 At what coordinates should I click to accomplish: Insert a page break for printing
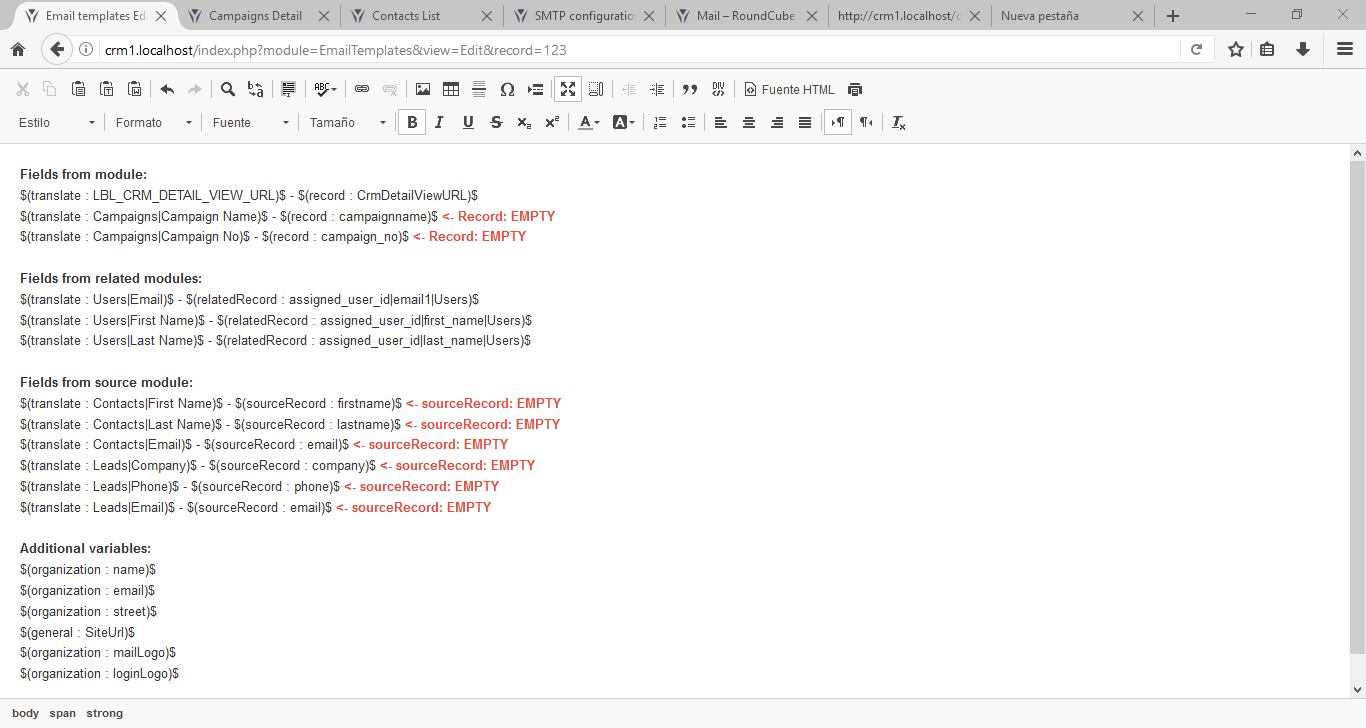pos(535,89)
